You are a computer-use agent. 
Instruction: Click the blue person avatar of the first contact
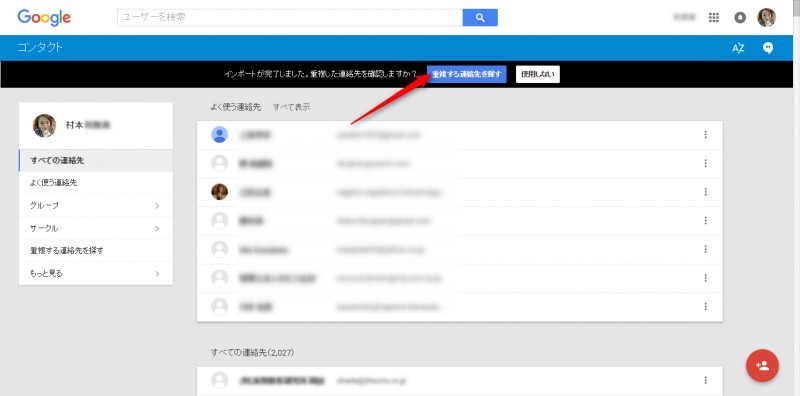(219, 135)
